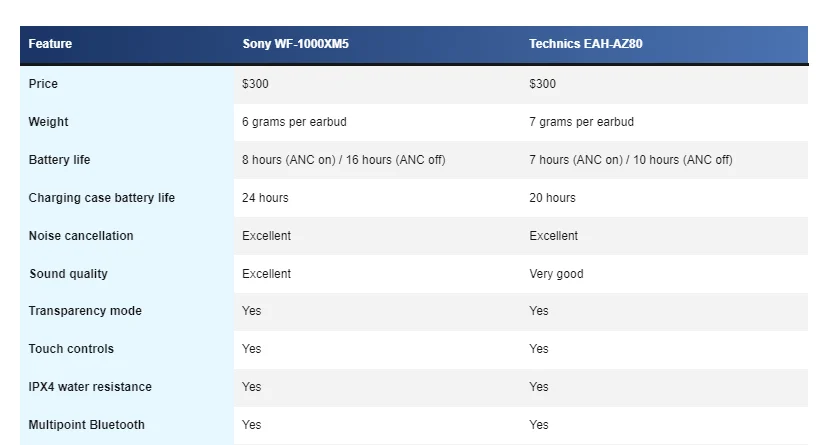Select IPX4 water resistance row label

pos(90,387)
